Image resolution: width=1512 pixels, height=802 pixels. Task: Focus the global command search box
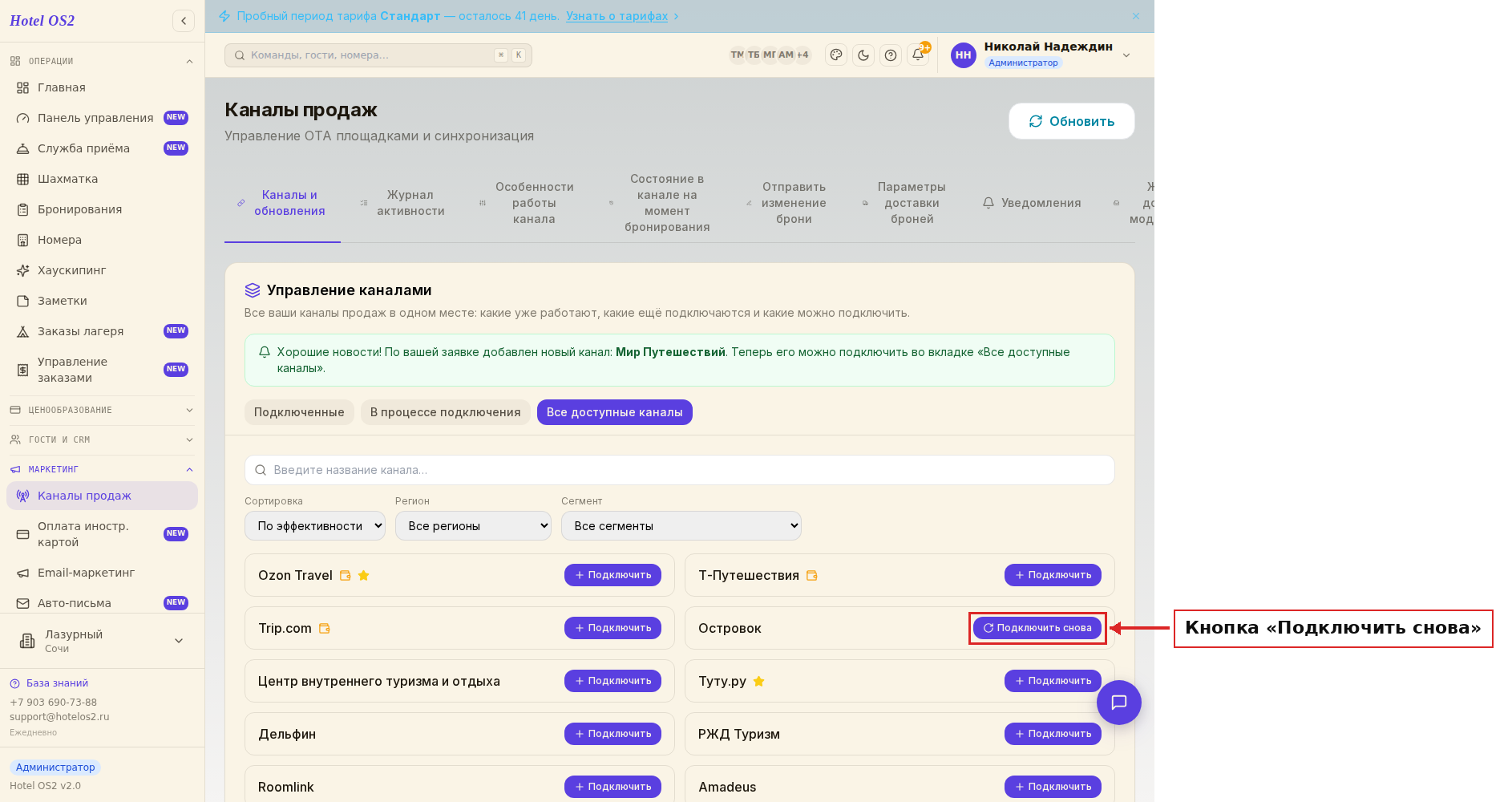tap(378, 55)
